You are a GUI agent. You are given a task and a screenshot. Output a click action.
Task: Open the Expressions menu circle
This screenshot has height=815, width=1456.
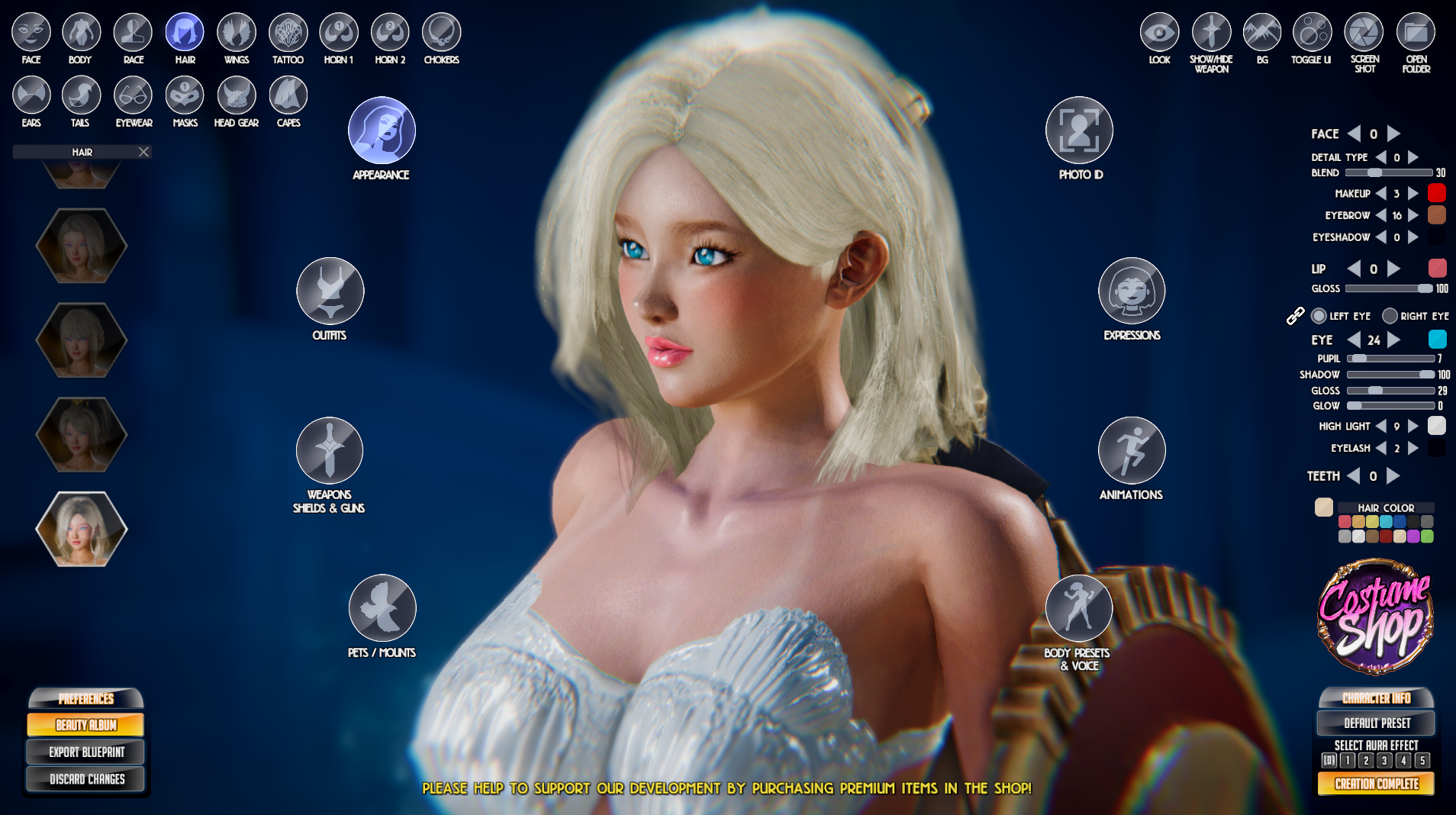click(x=1132, y=291)
